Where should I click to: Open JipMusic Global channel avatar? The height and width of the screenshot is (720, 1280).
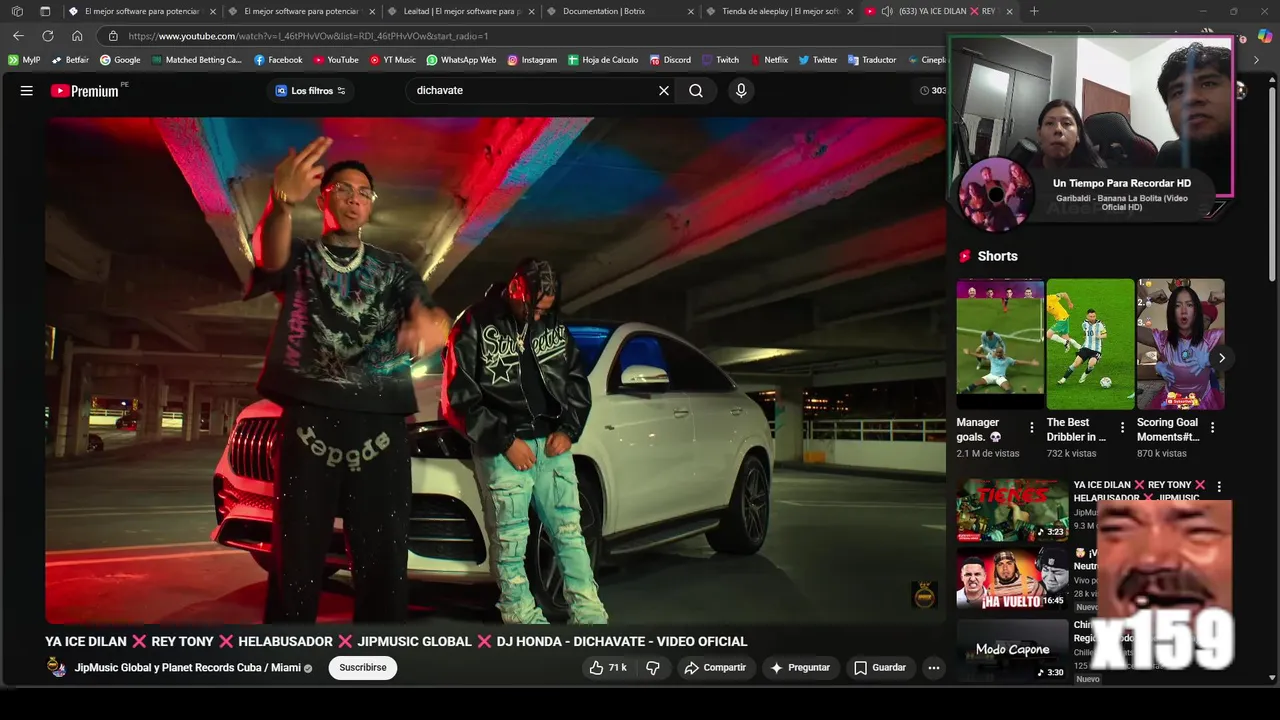[x=57, y=668]
